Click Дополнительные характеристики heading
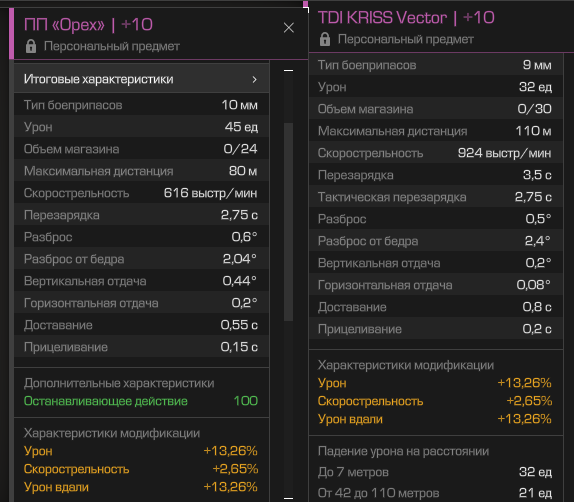 click(119, 383)
